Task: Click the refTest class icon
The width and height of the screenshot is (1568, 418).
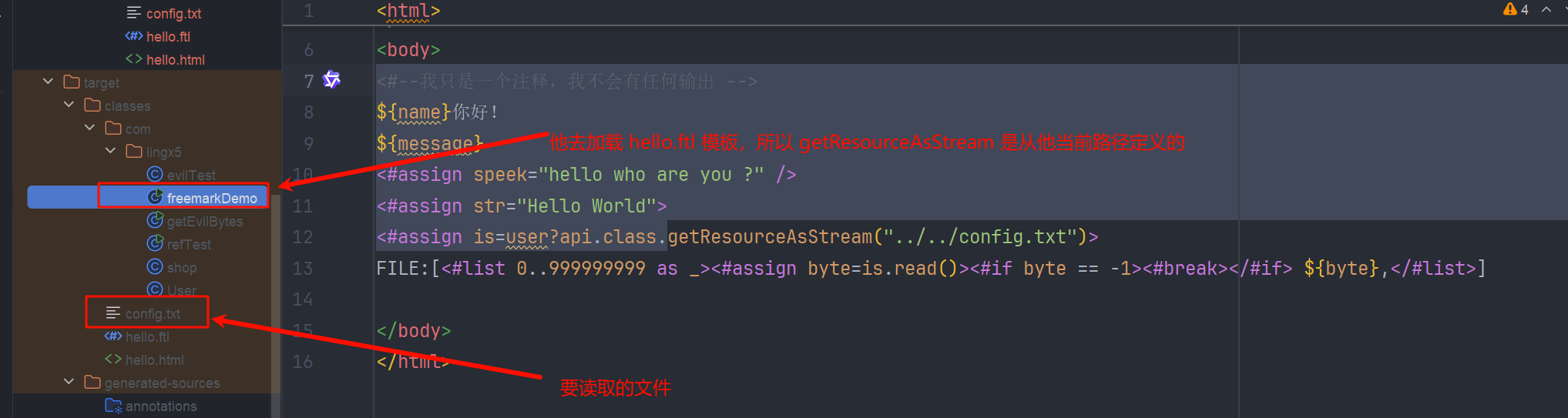Action: coord(155,243)
